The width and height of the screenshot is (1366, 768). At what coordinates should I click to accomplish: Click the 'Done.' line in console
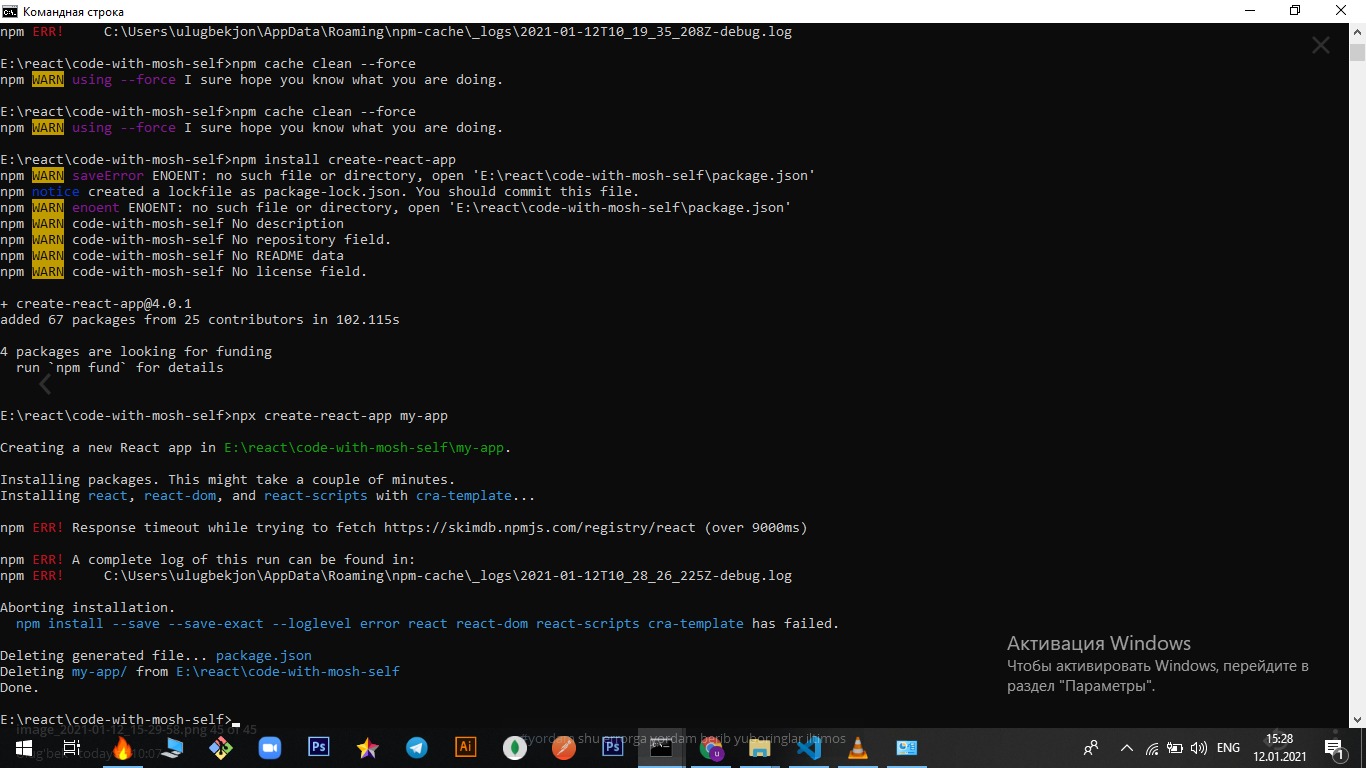pos(20,688)
